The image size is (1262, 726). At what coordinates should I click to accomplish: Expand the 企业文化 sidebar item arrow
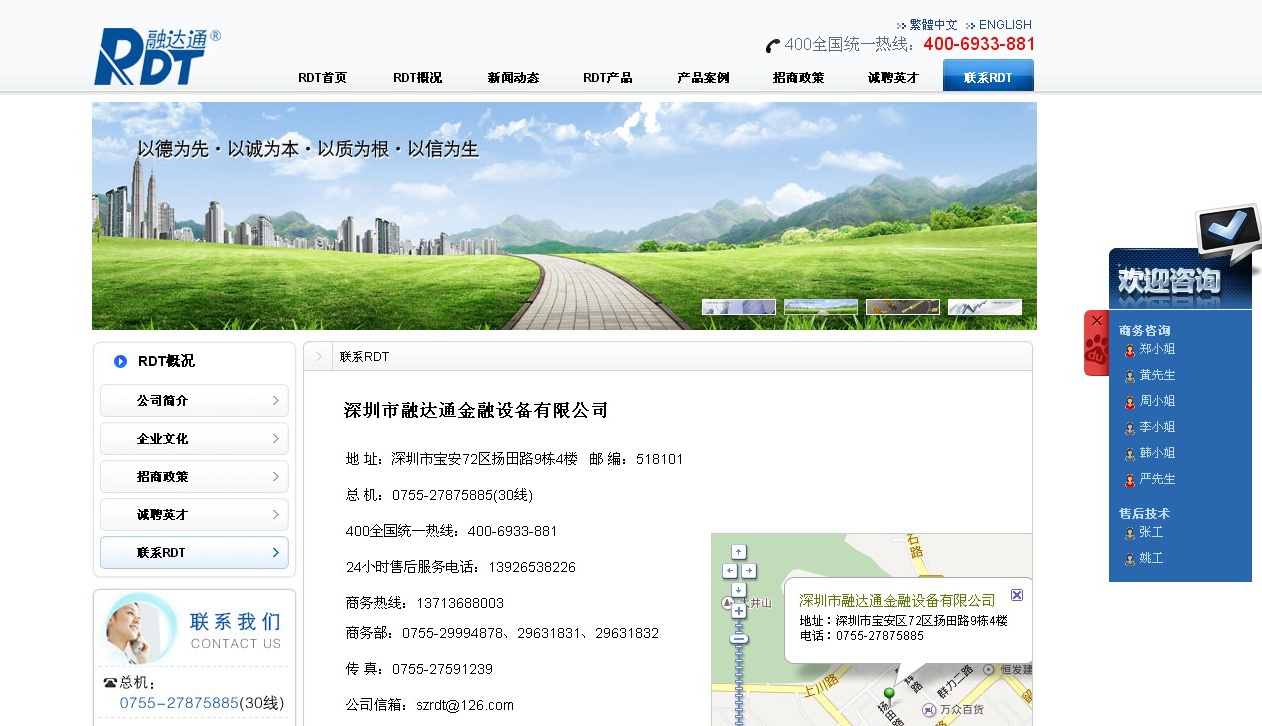tap(275, 439)
